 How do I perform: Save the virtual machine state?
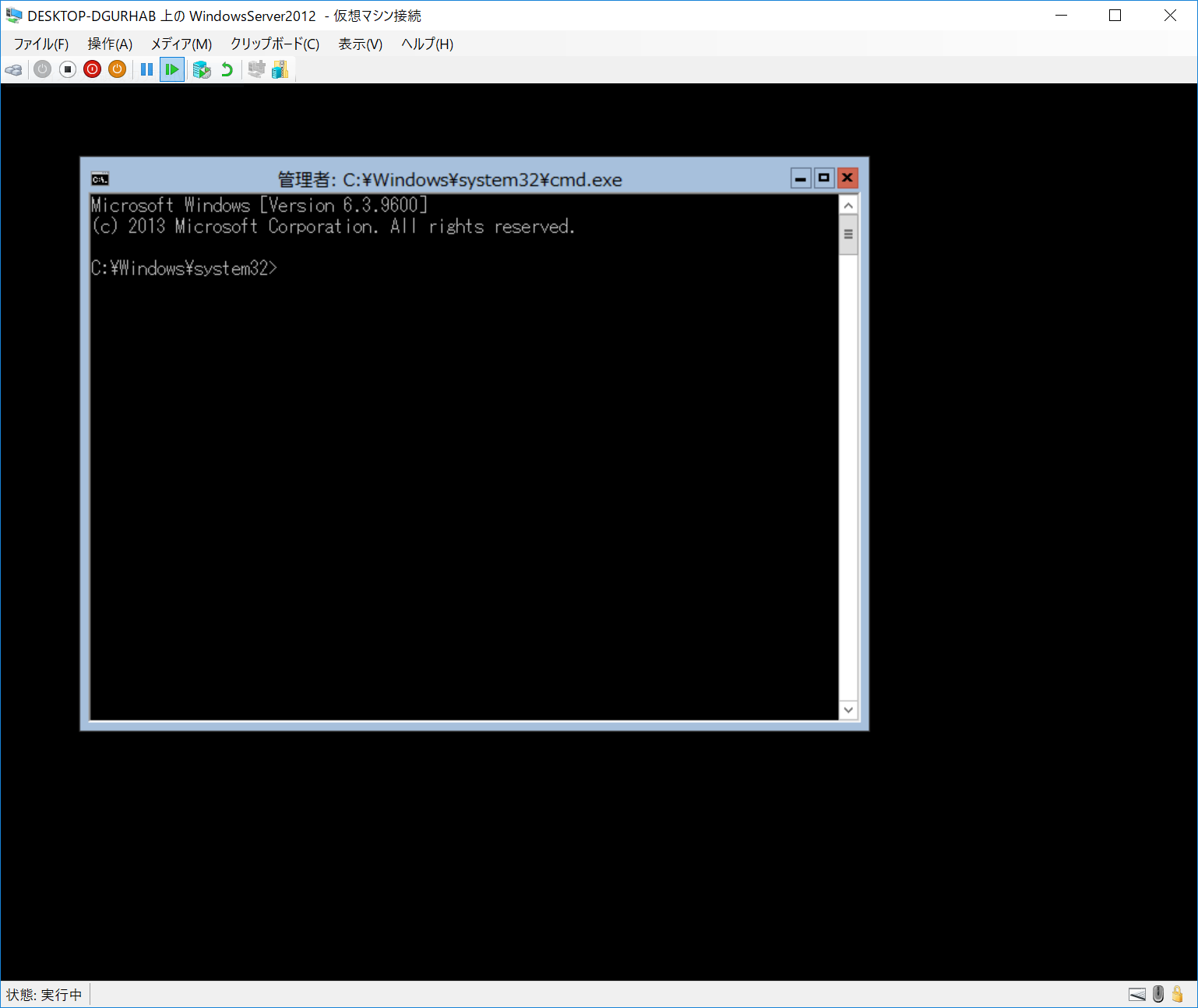[117, 69]
